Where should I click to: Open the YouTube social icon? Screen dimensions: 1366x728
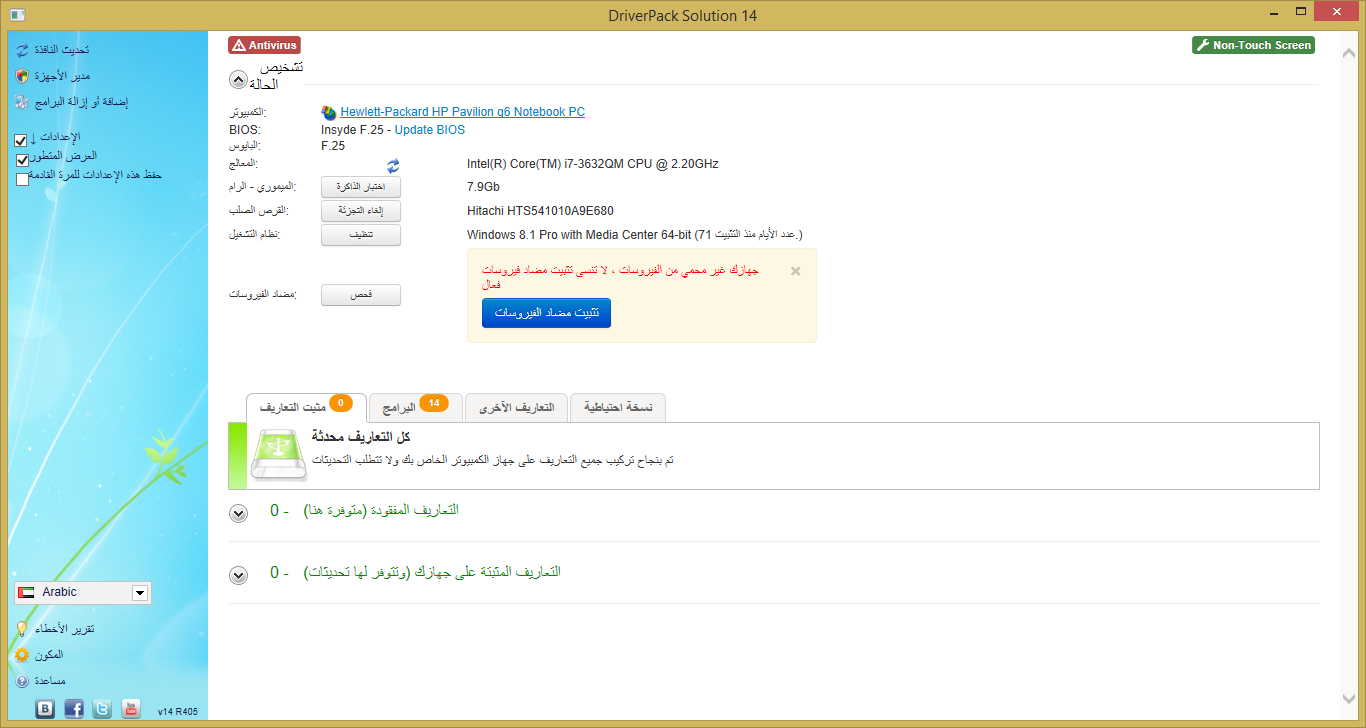pyautogui.click(x=131, y=708)
